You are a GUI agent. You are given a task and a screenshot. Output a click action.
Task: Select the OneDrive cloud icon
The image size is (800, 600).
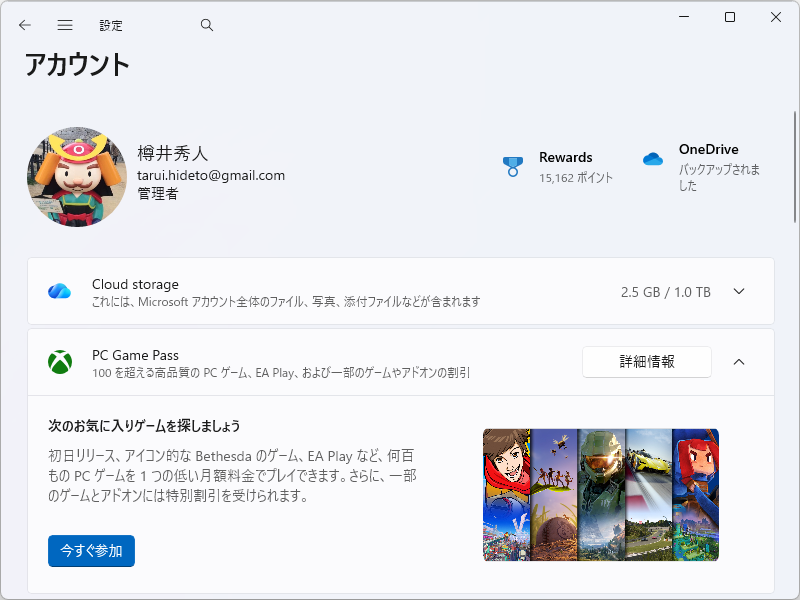(x=652, y=159)
